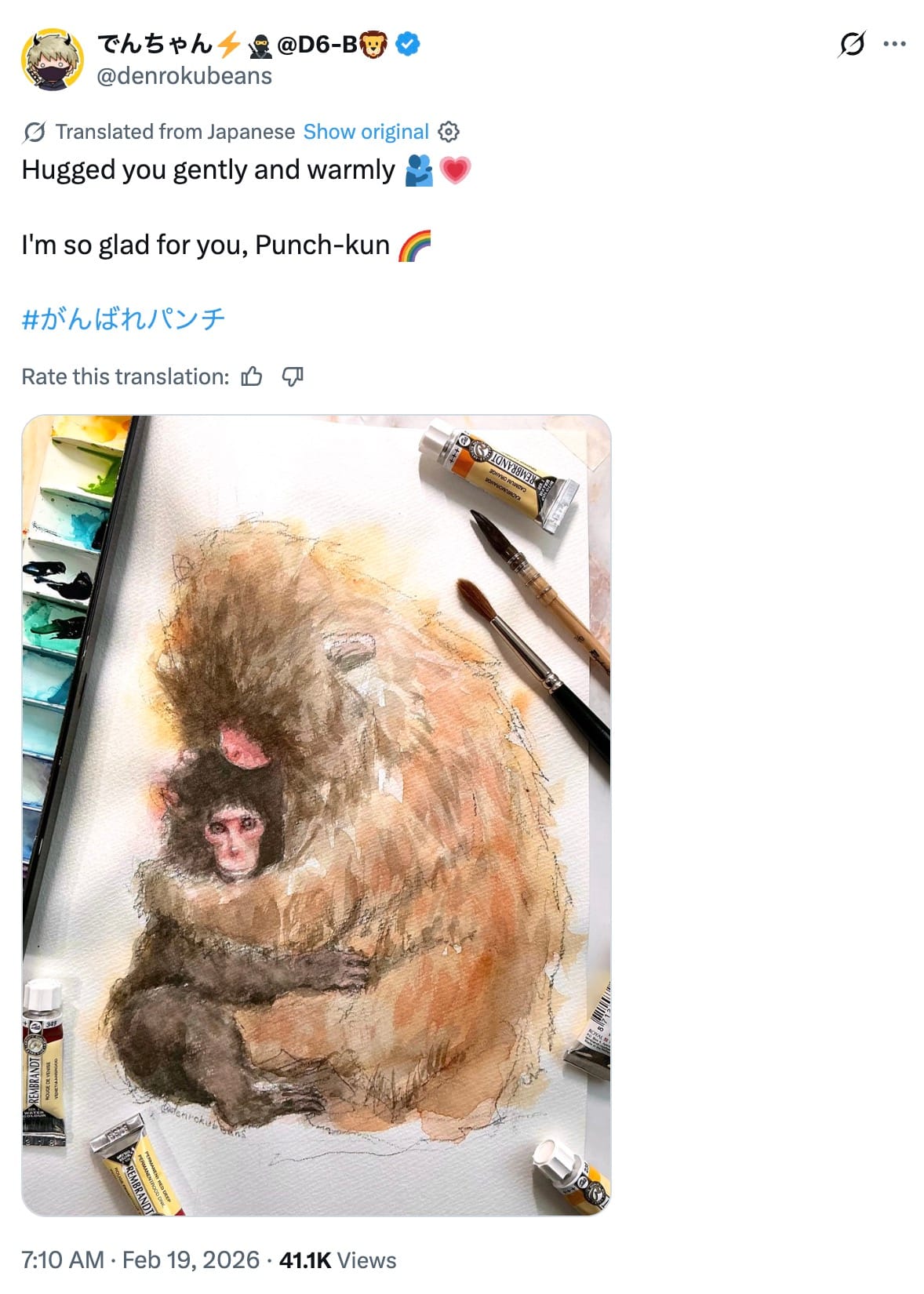Click the display name でんちゃん
The height and width of the screenshot is (1294, 924).
pyautogui.click(x=155, y=45)
